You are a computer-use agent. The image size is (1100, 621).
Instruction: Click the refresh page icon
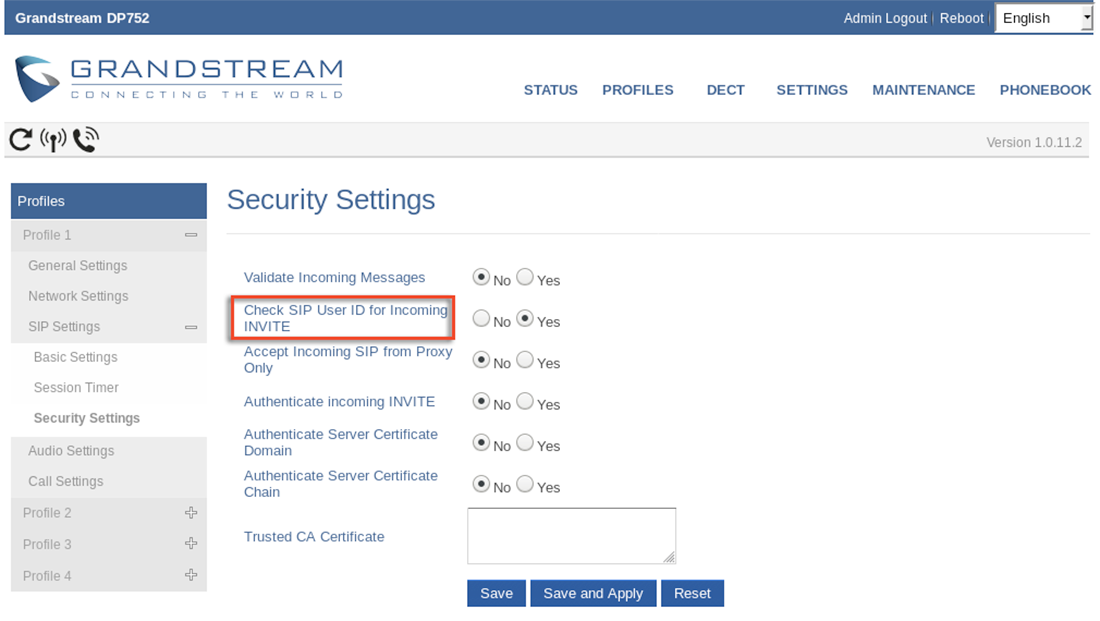tap(20, 140)
